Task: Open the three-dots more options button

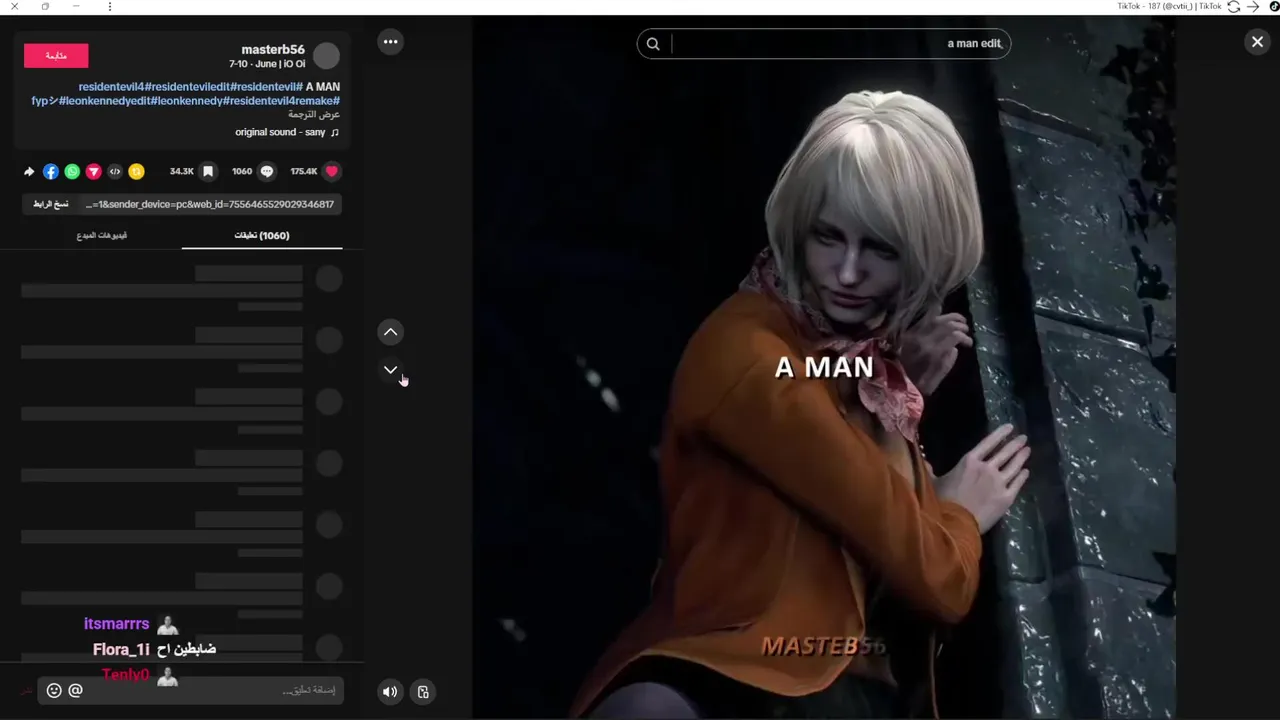Action: pyautogui.click(x=391, y=42)
